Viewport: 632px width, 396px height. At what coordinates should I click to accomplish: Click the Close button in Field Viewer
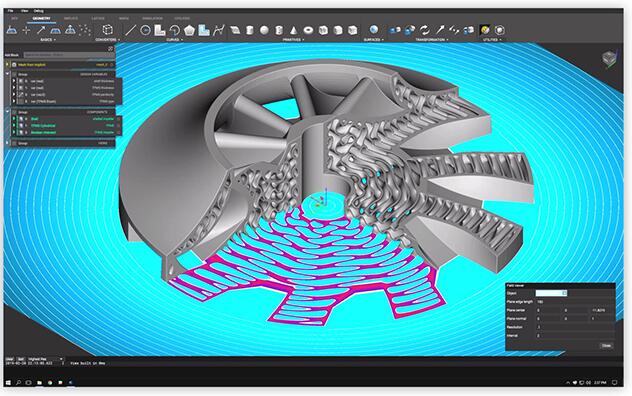tap(606, 346)
